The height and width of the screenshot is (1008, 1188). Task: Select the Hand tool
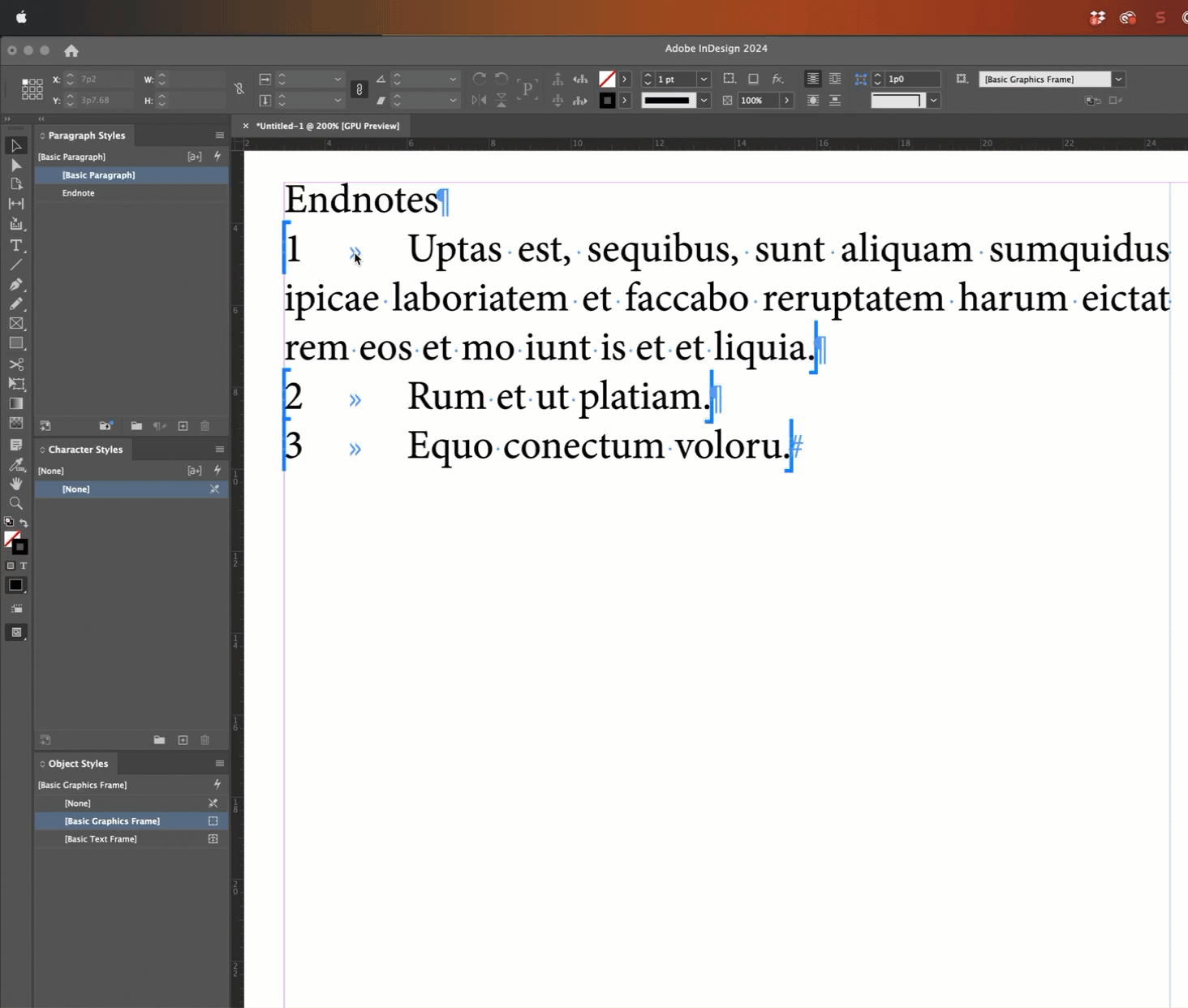click(16, 484)
